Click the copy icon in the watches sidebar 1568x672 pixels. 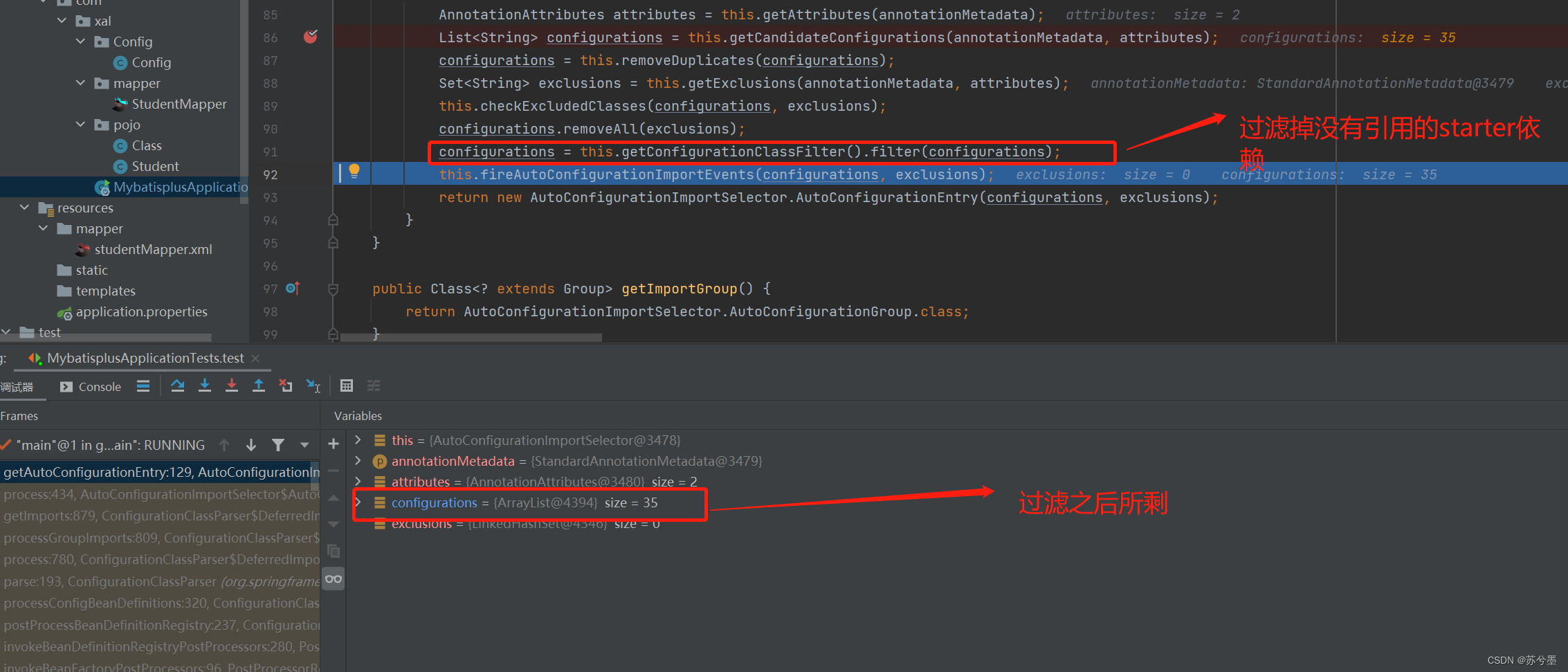(x=334, y=551)
